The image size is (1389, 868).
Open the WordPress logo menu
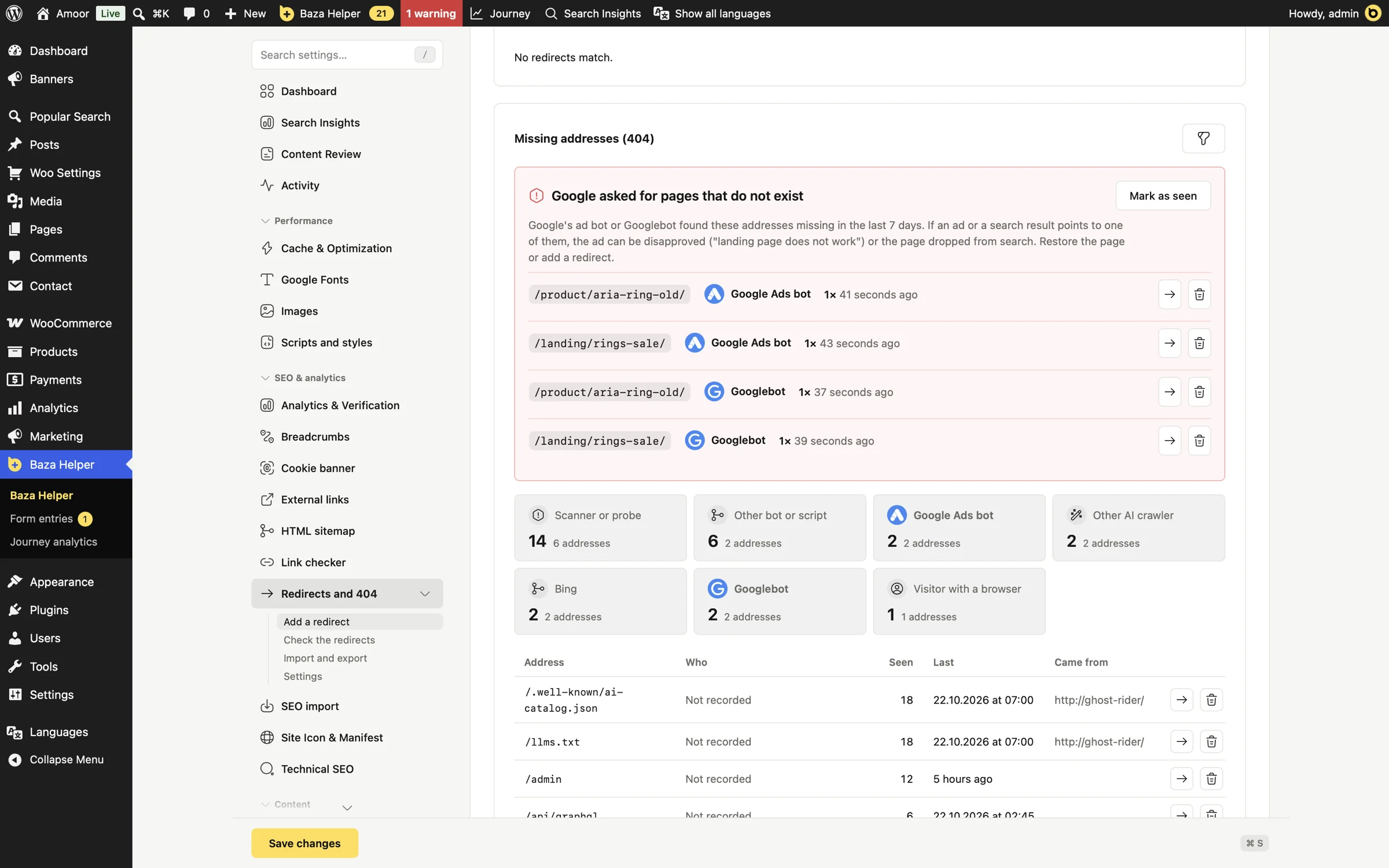point(14,13)
